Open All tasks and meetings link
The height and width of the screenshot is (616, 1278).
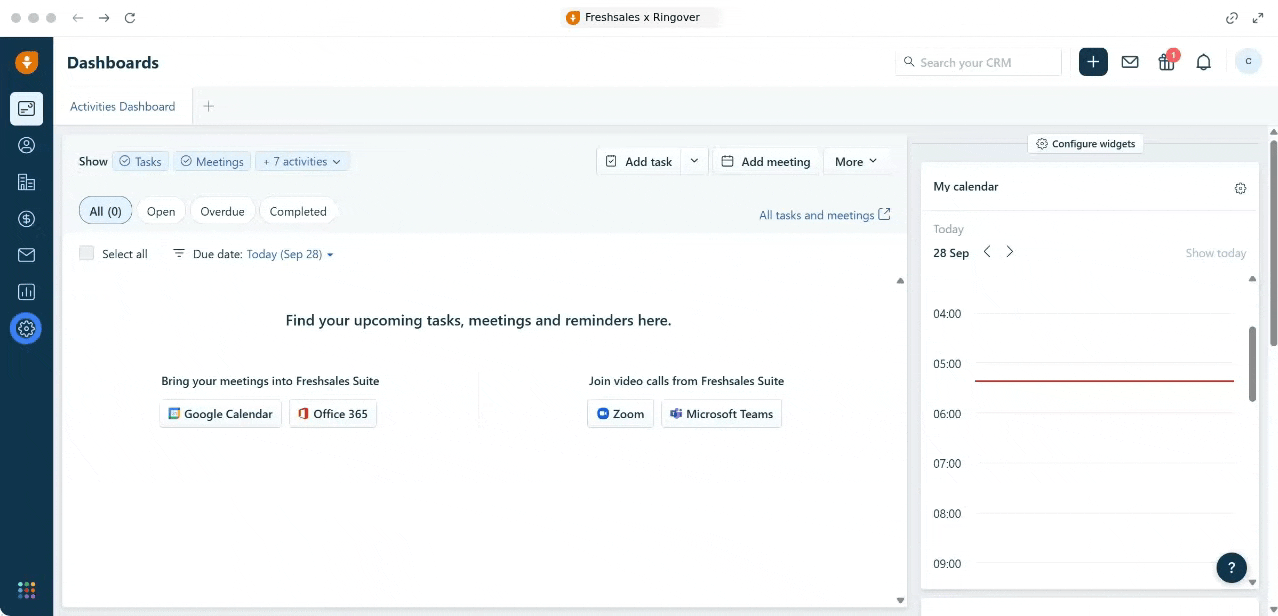pyautogui.click(x=824, y=215)
